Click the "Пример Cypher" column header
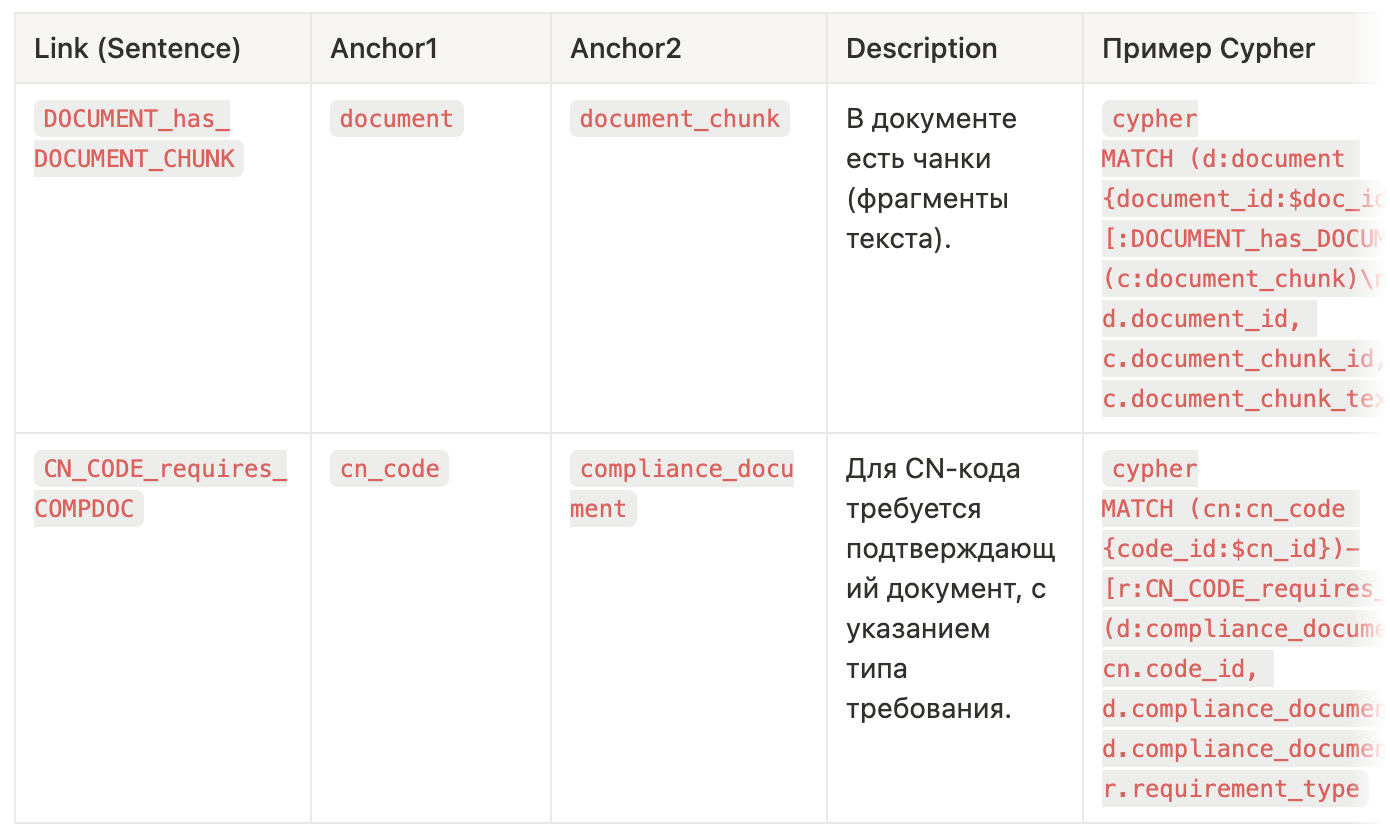The width and height of the screenshot is (1390, 838). click(x=1208, y=48)
